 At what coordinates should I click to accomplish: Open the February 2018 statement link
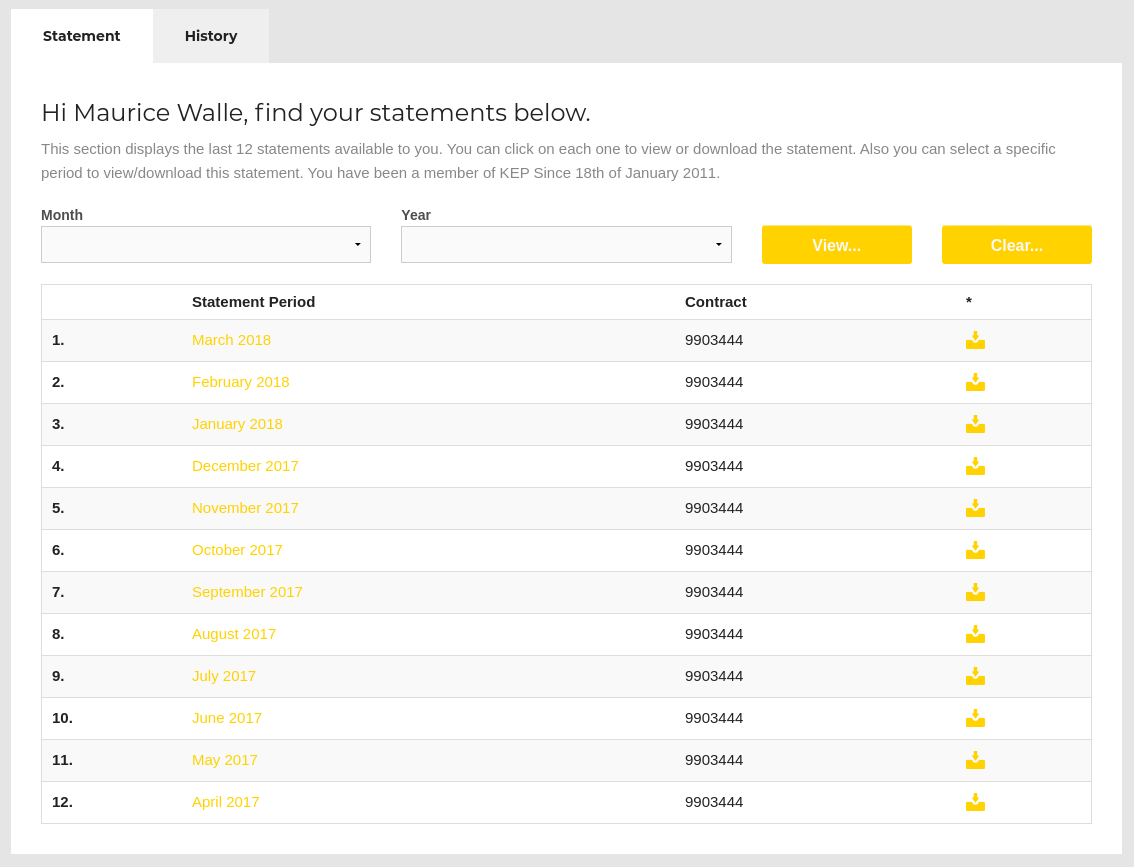click(240, 382)
